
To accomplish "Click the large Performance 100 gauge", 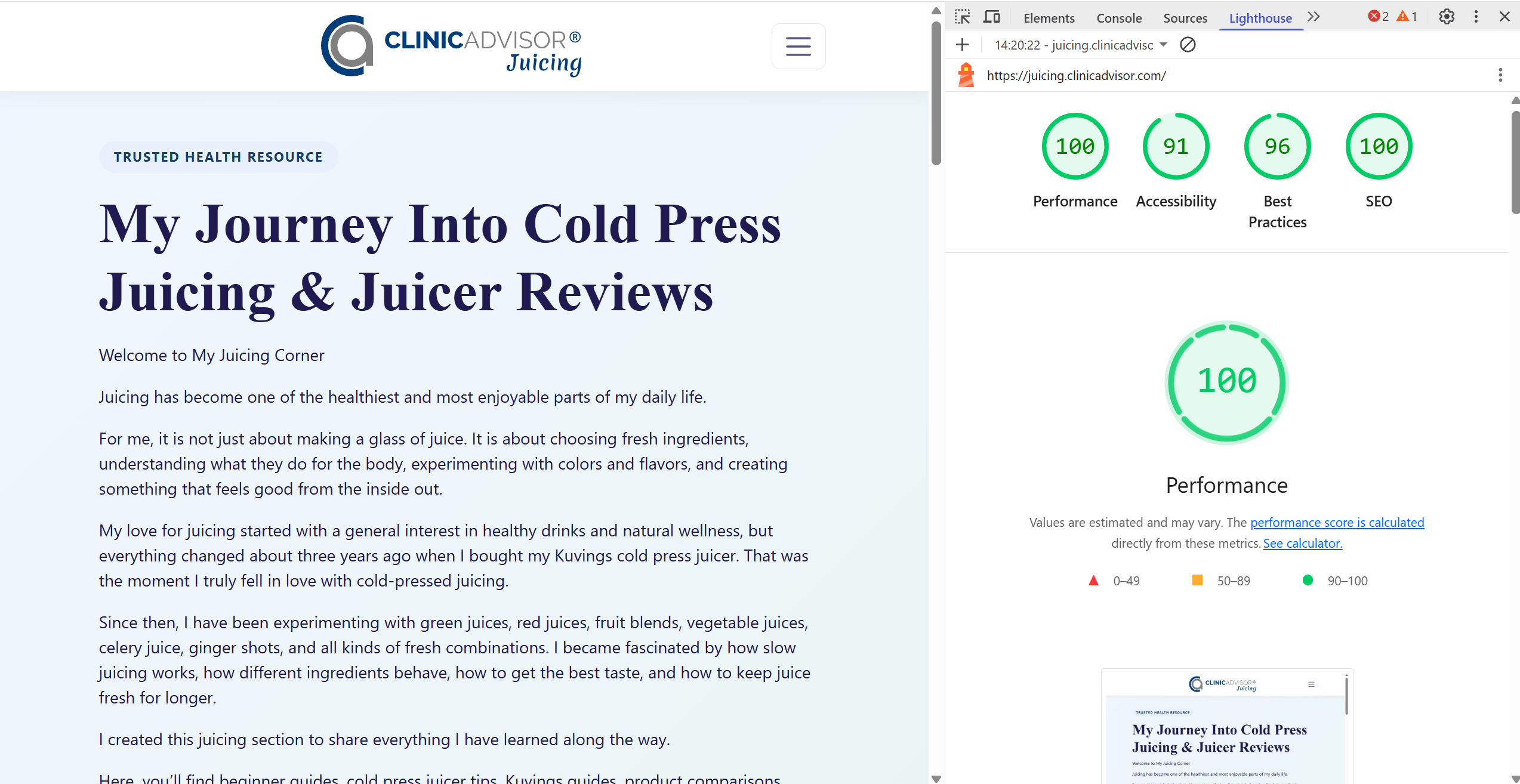I will click(x=1227, y=382).
